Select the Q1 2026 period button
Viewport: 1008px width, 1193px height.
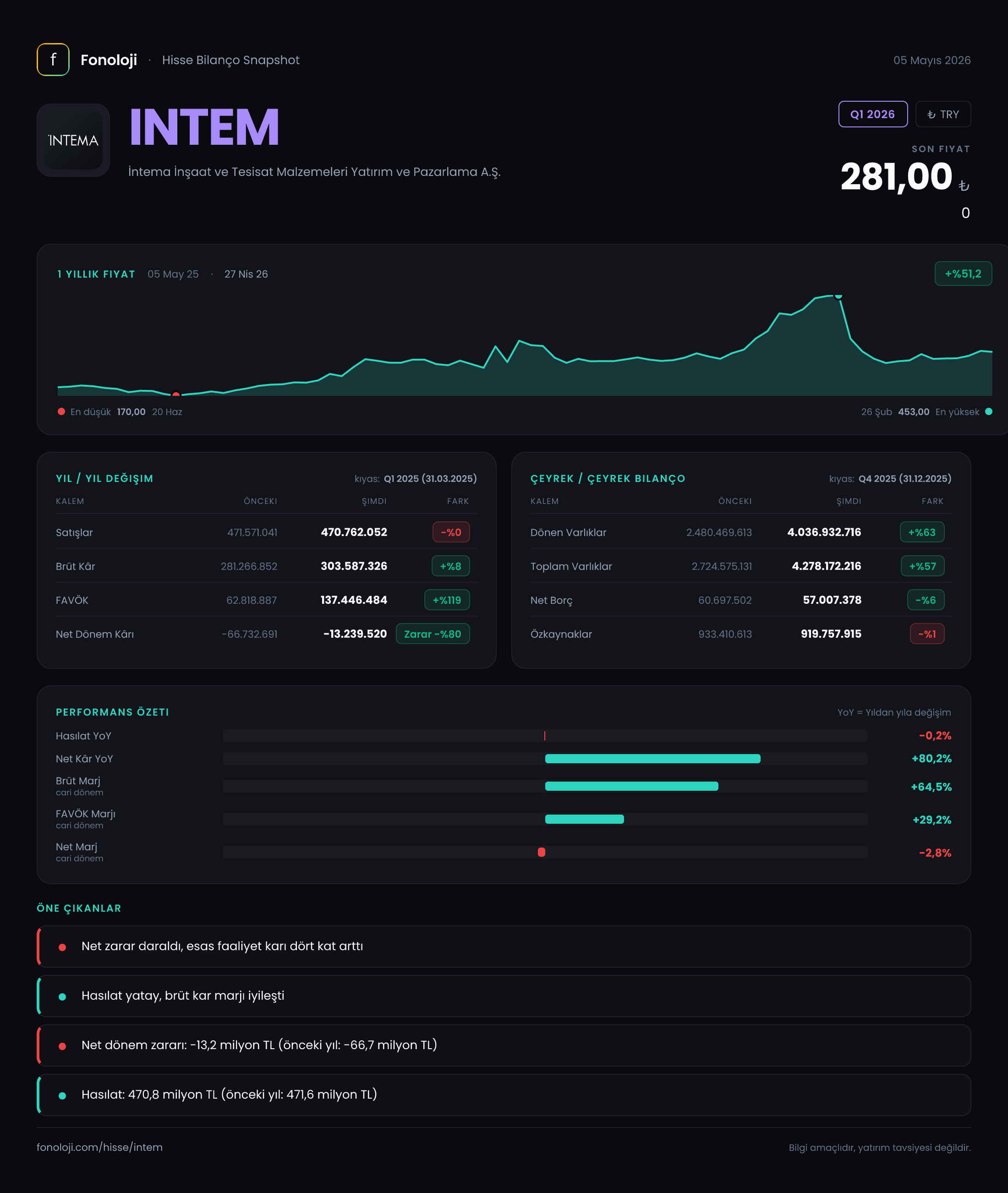tap(872, 114)
